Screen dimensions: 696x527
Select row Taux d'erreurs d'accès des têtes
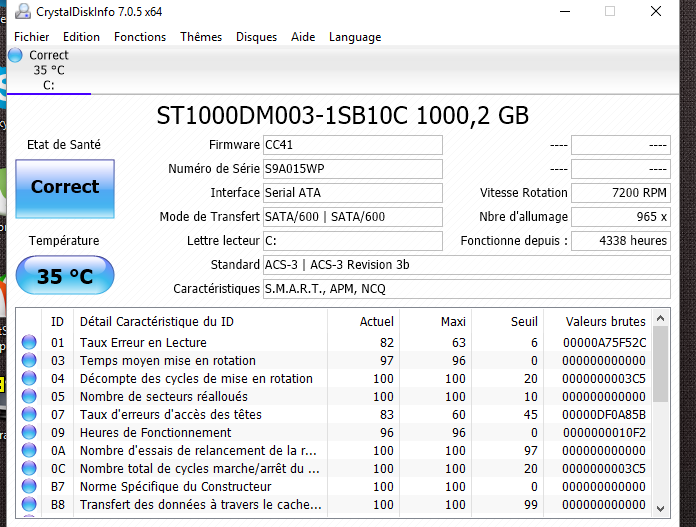(335, 414)
